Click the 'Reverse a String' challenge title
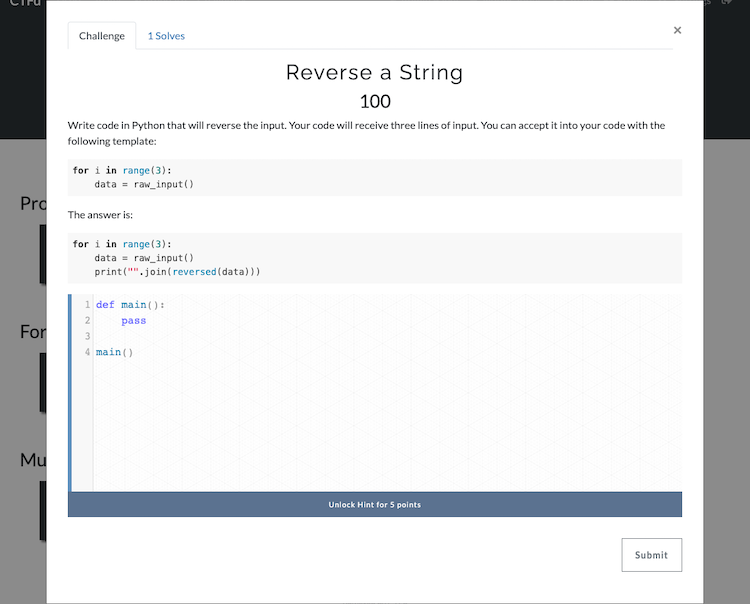Viewport: 750px width, 604px height. tap(374, 72)
